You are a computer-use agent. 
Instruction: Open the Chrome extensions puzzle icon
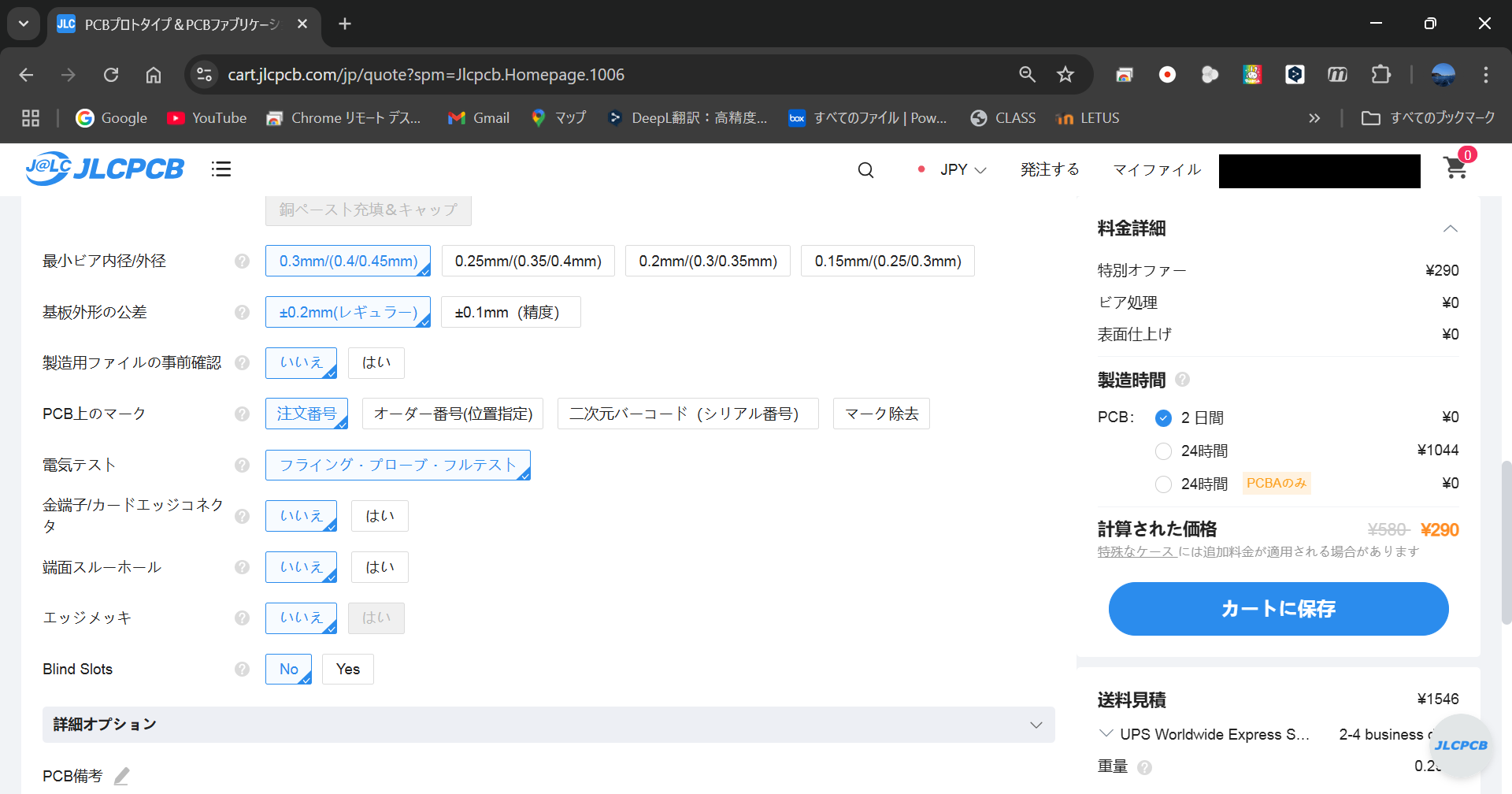pyautogui.click(x=1380, y=75)
